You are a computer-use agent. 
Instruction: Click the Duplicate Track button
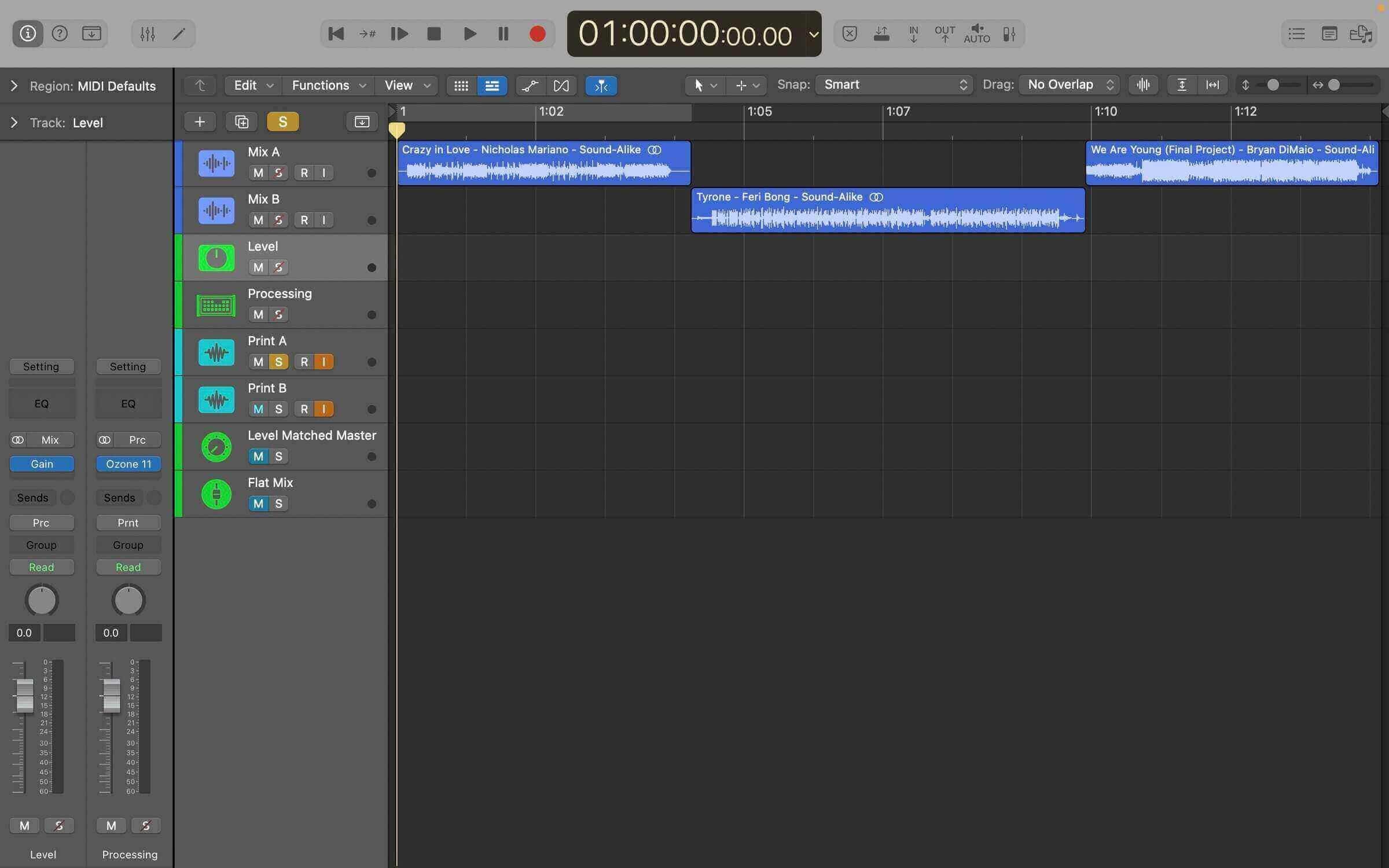point(242,122)
